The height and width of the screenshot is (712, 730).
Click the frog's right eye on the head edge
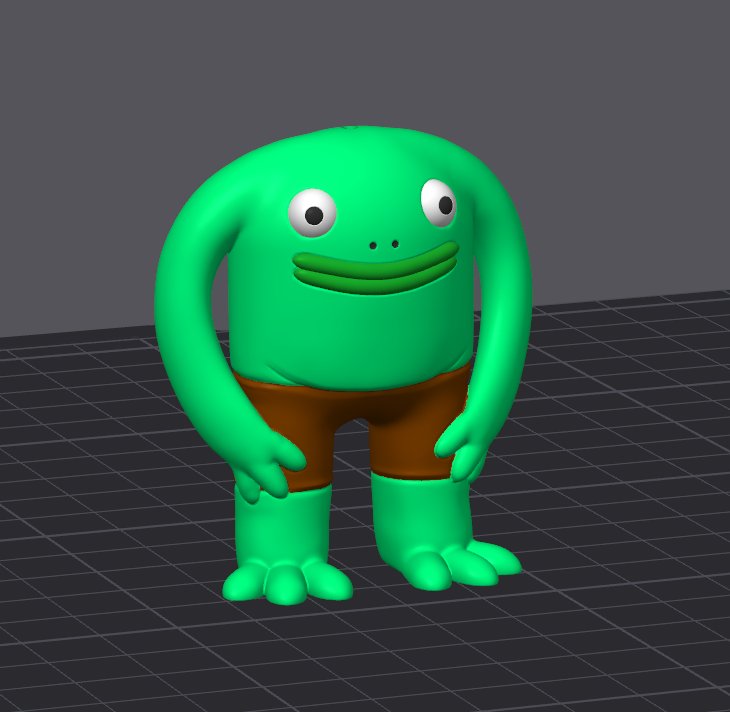pos(438,202)
